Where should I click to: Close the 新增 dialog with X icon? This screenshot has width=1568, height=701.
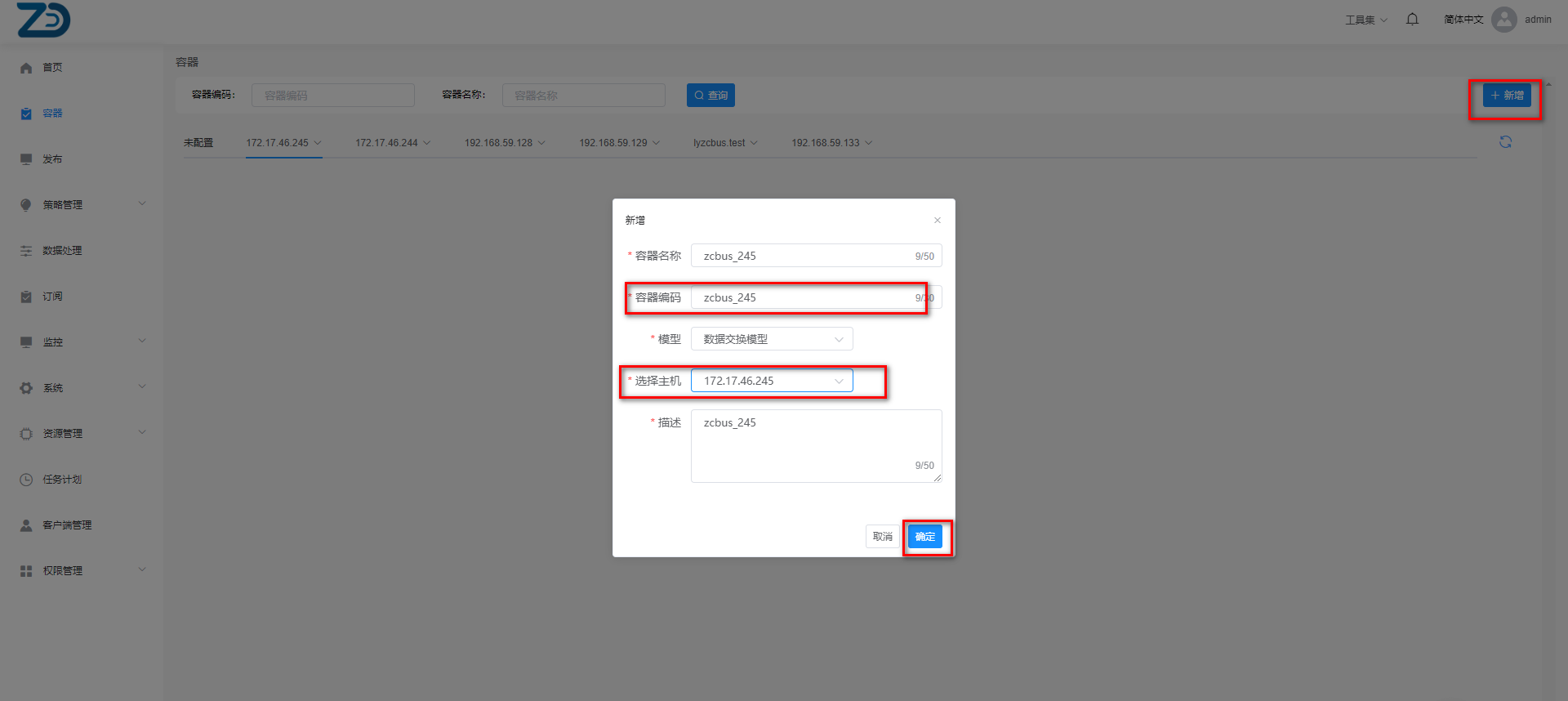point(938,221)
